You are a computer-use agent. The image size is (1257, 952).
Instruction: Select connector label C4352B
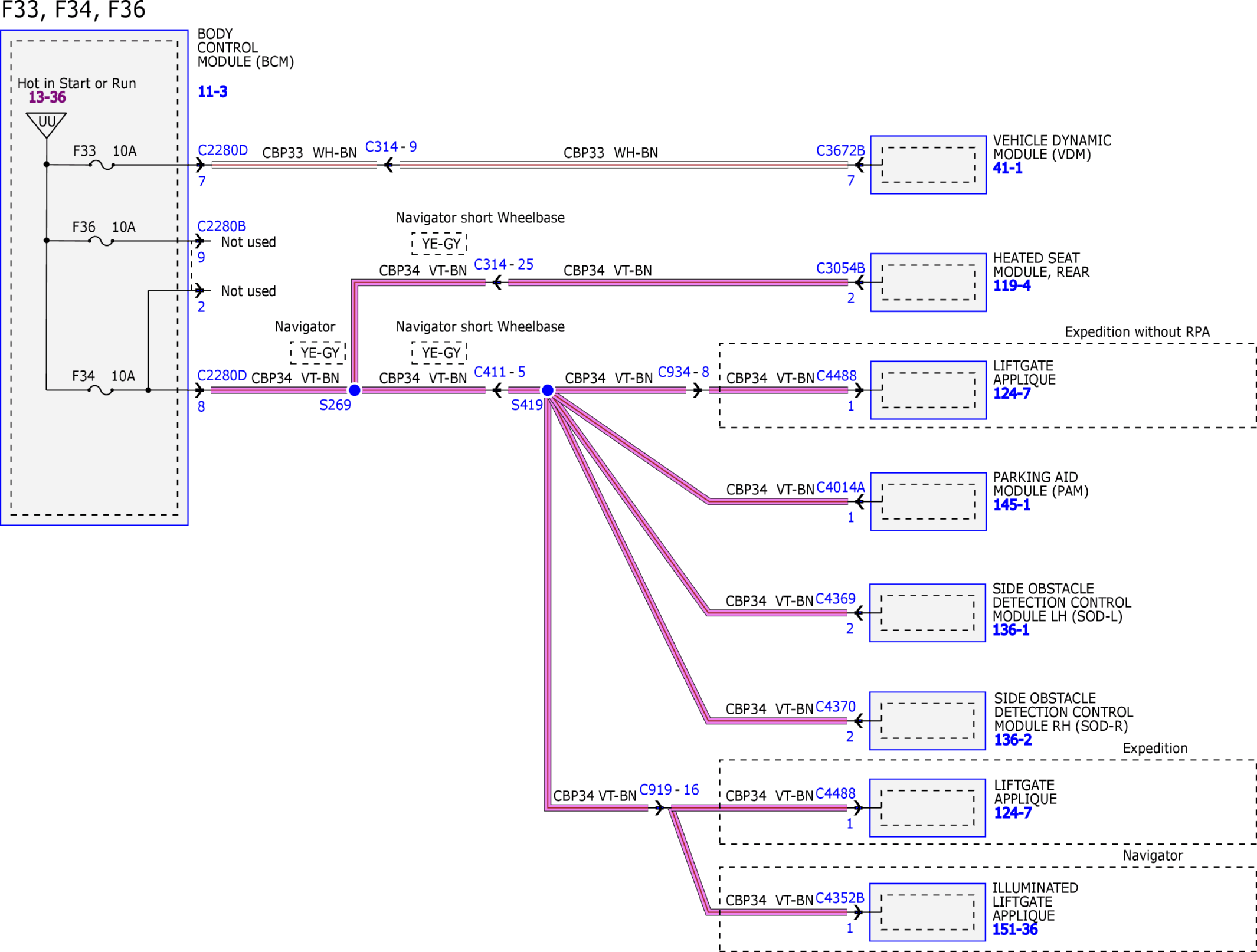[x=840, y=898]
